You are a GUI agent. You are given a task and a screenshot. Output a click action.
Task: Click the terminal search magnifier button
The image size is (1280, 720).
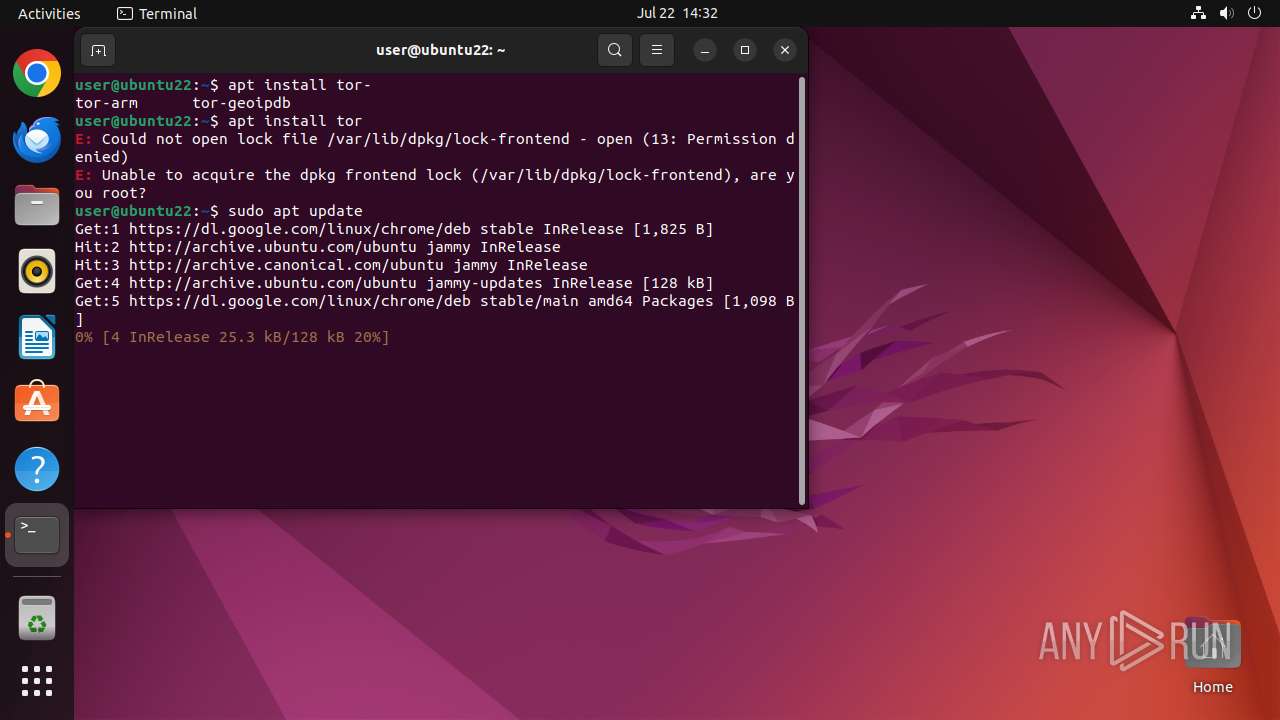pos(615,50)
